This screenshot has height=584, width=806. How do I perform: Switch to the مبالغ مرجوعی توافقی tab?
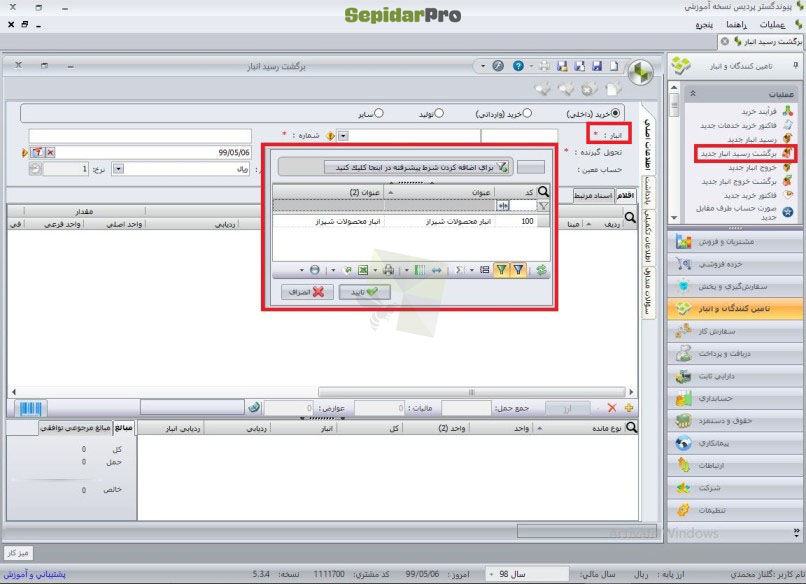coord(76,428)
